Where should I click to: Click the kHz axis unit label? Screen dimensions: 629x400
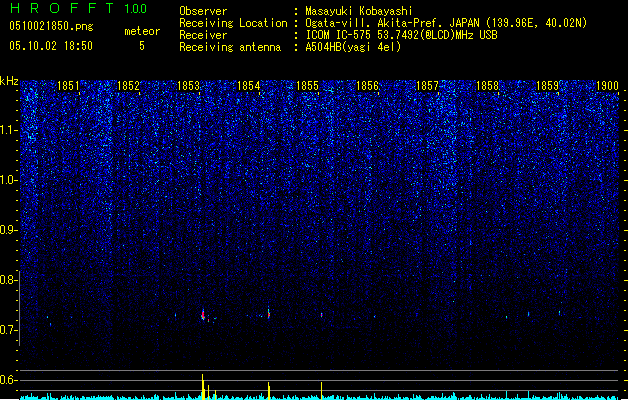pyautogui.click(x=9, y=81)
